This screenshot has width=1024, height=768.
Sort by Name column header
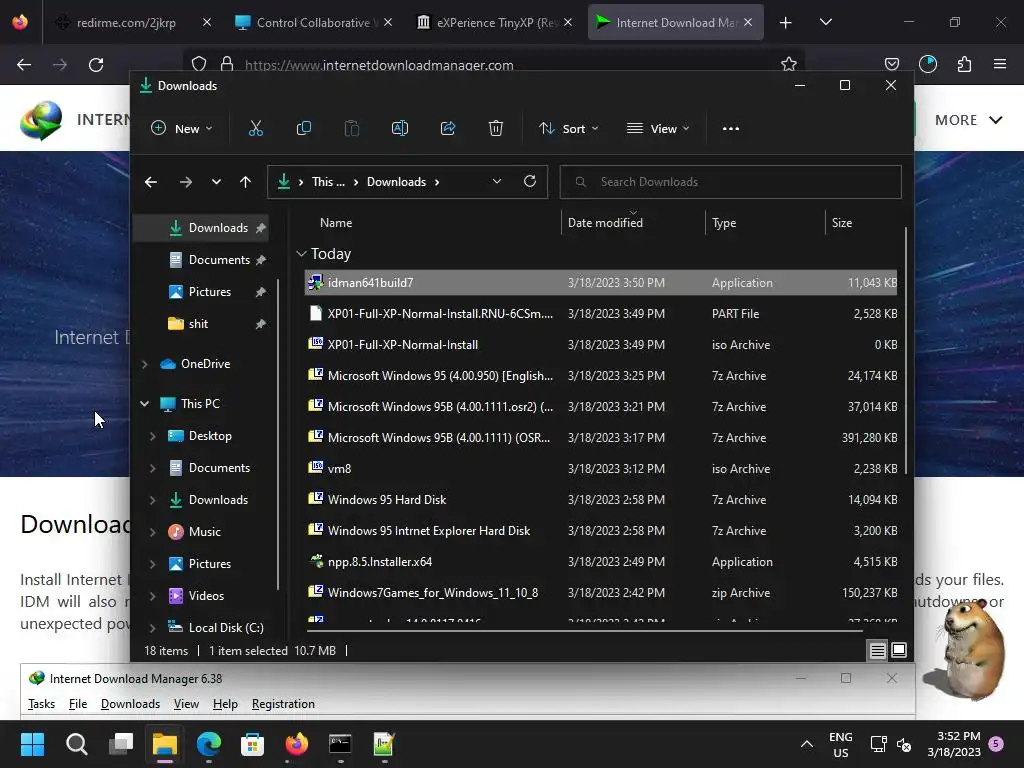pos(336,223)
